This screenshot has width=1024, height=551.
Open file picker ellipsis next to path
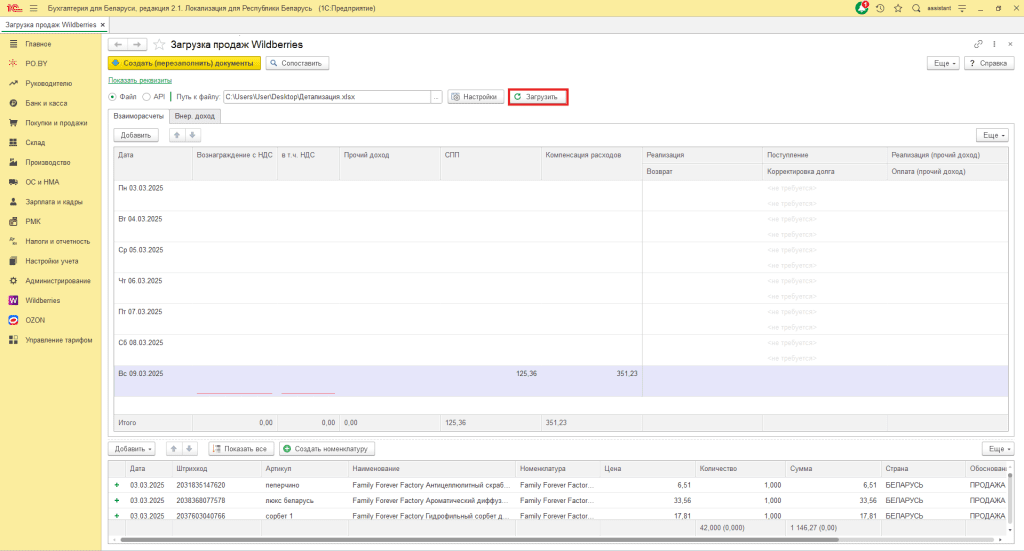coord(436,97)
